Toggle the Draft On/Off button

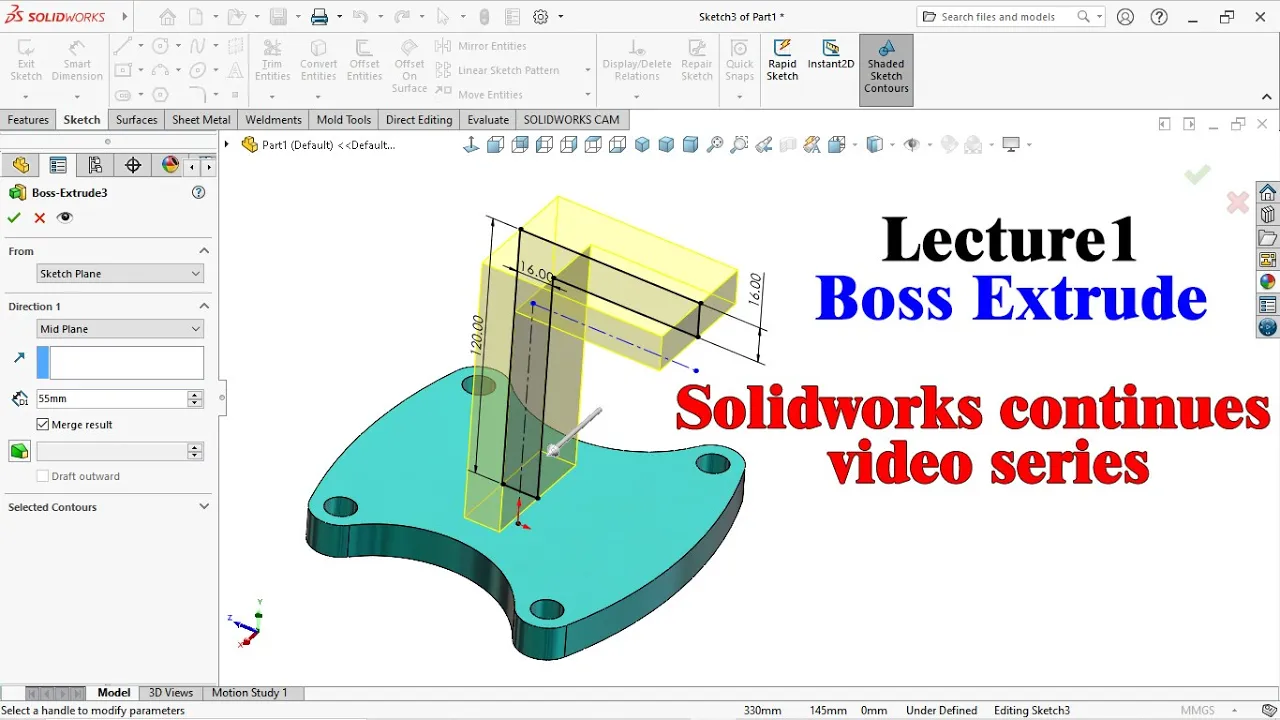point(19,451)
